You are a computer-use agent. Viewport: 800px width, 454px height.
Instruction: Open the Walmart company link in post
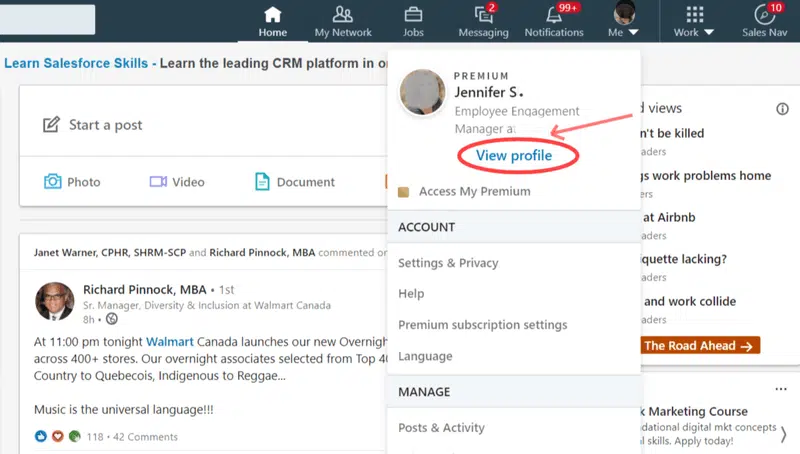tap(170, 342)
